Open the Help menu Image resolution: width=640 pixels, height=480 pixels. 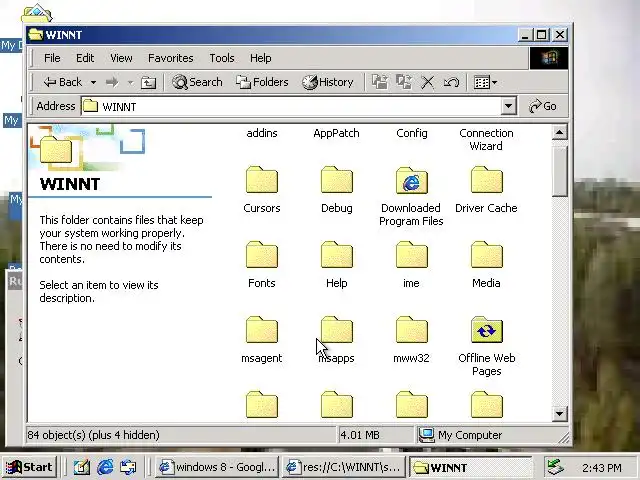(260, 58)
